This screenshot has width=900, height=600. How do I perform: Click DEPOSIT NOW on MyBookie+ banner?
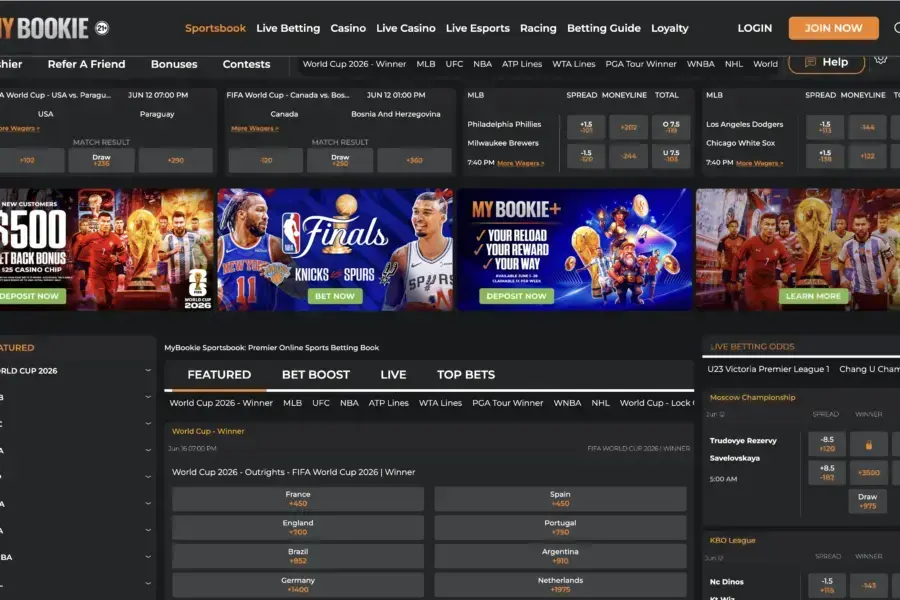(x=517, y=296)
